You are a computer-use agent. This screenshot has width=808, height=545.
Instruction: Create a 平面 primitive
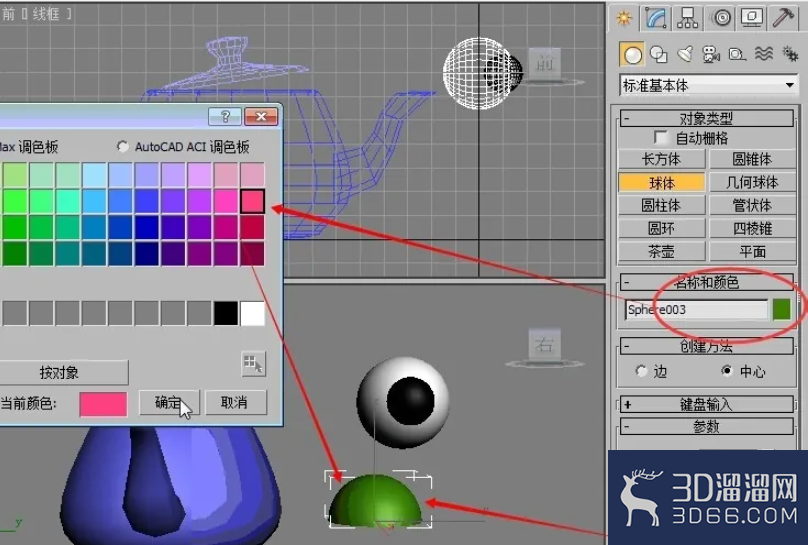click(x=752, y=251)
